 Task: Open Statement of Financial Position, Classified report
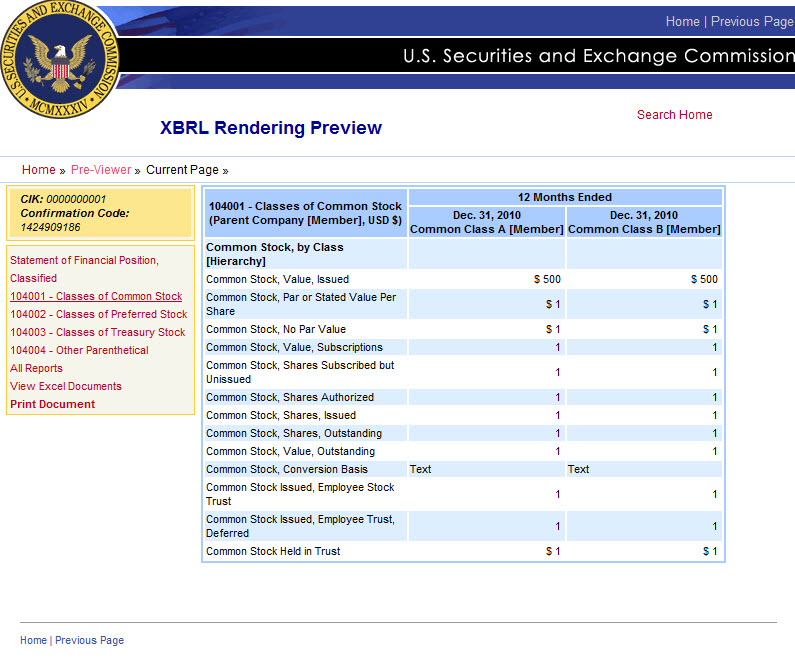coord(84,269)
